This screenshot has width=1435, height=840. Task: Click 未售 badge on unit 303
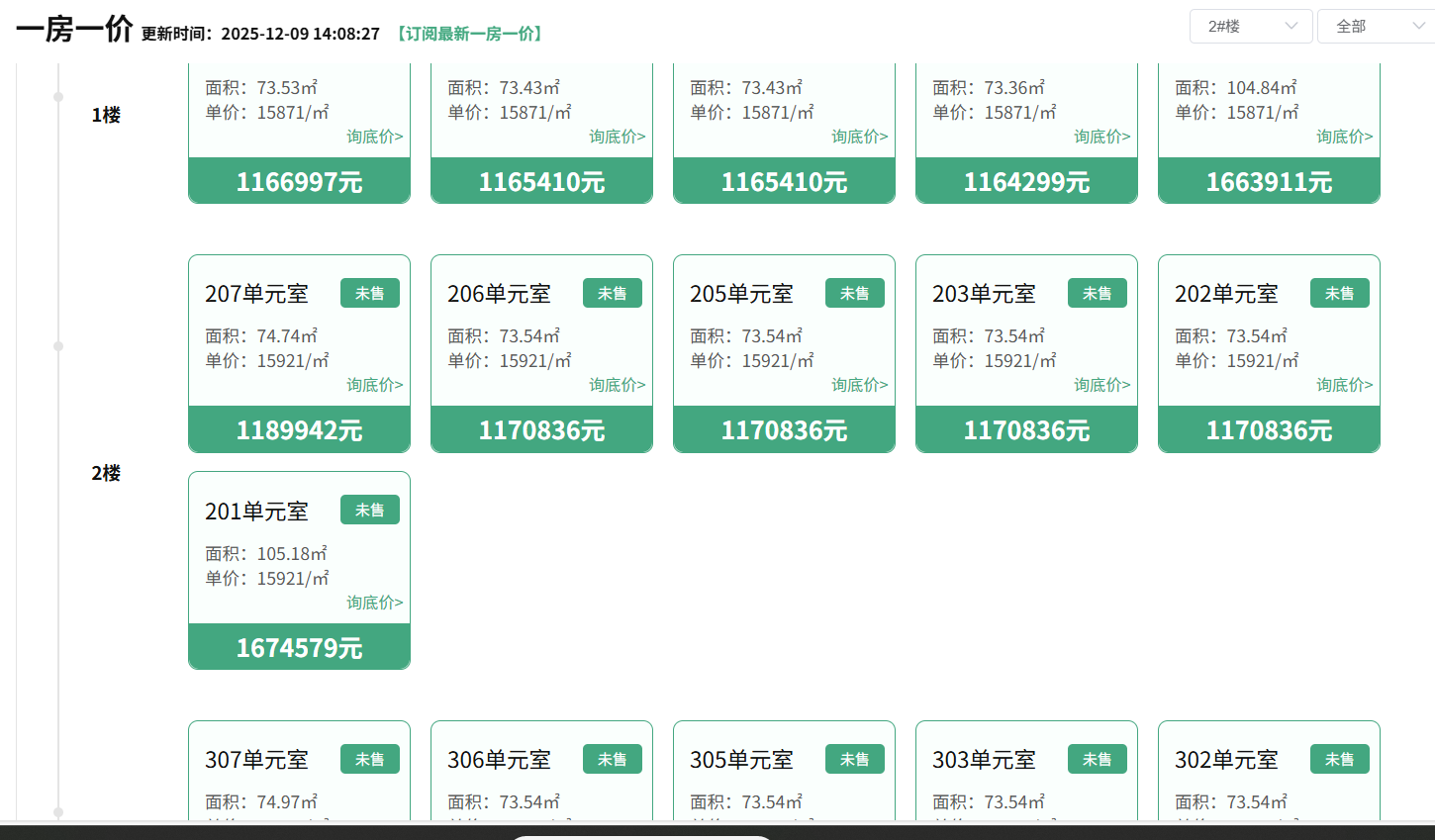click(1098, 760)
